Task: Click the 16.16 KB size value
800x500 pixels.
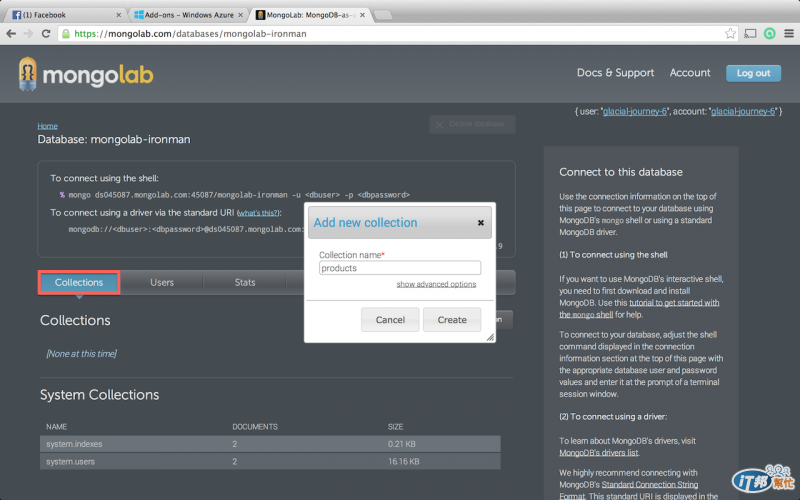Action: pyautogui.click(x=404, y=461)
